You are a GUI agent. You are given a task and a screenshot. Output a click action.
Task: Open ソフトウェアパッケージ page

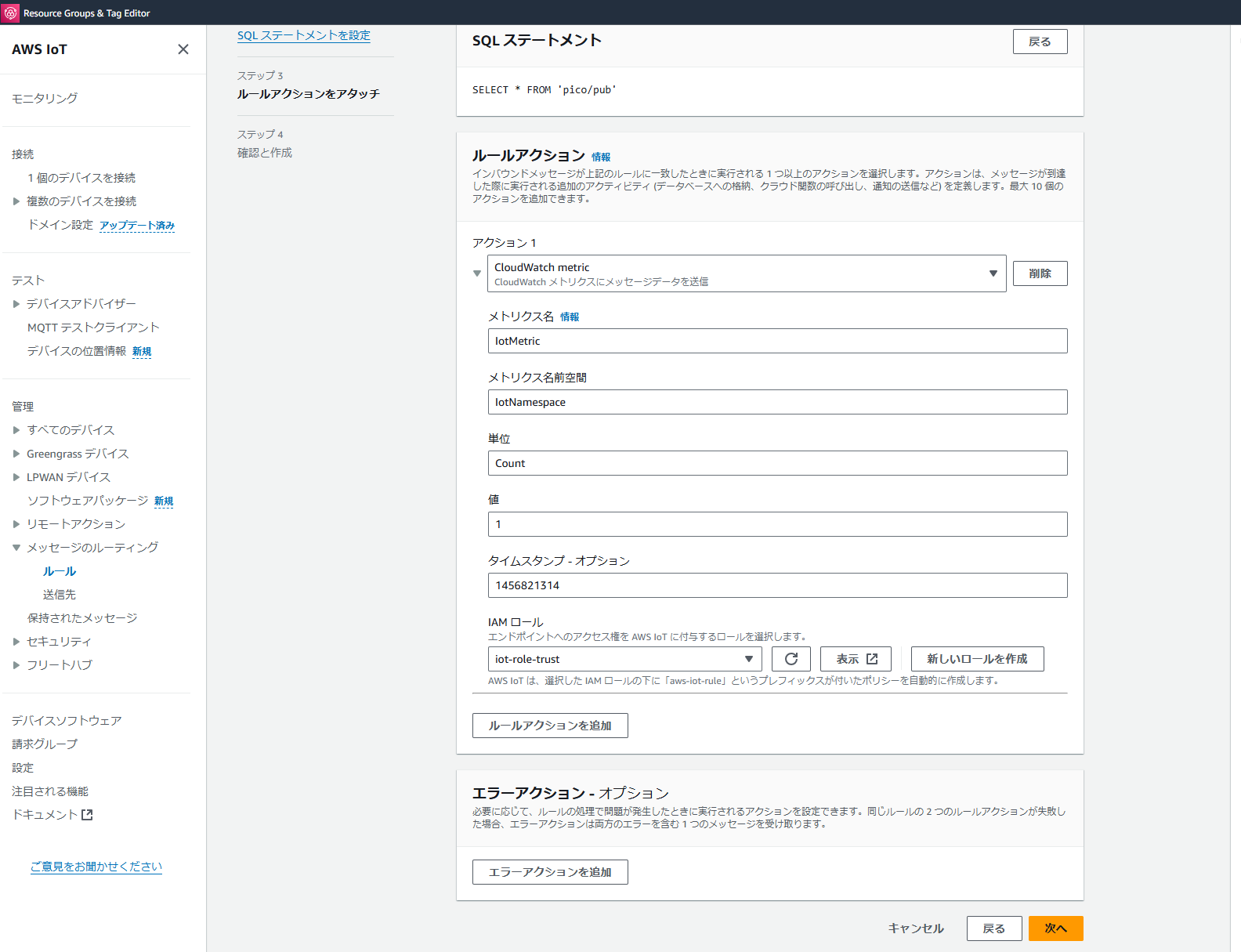coord(88,501)
